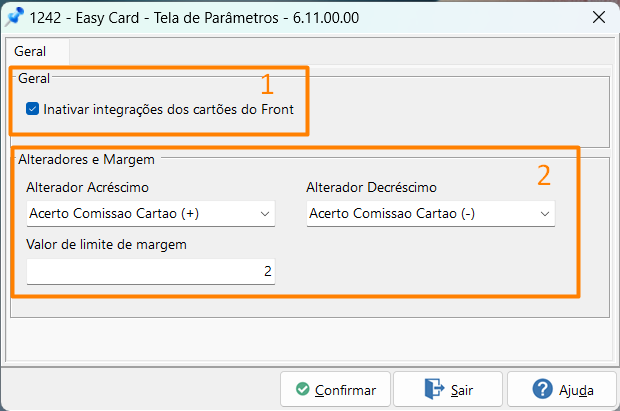The height and width of the screenshot is (411, 620).
Task: Click the green checkmark icon on Confirmar
Action: (x=301, y=390)
